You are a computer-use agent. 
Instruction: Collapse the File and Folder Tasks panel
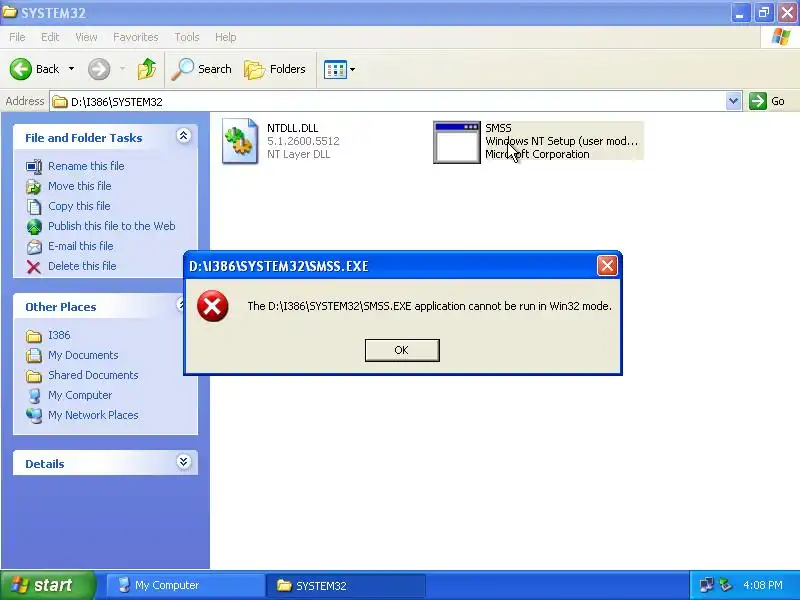pyautogui.click(x=184, y=136)
